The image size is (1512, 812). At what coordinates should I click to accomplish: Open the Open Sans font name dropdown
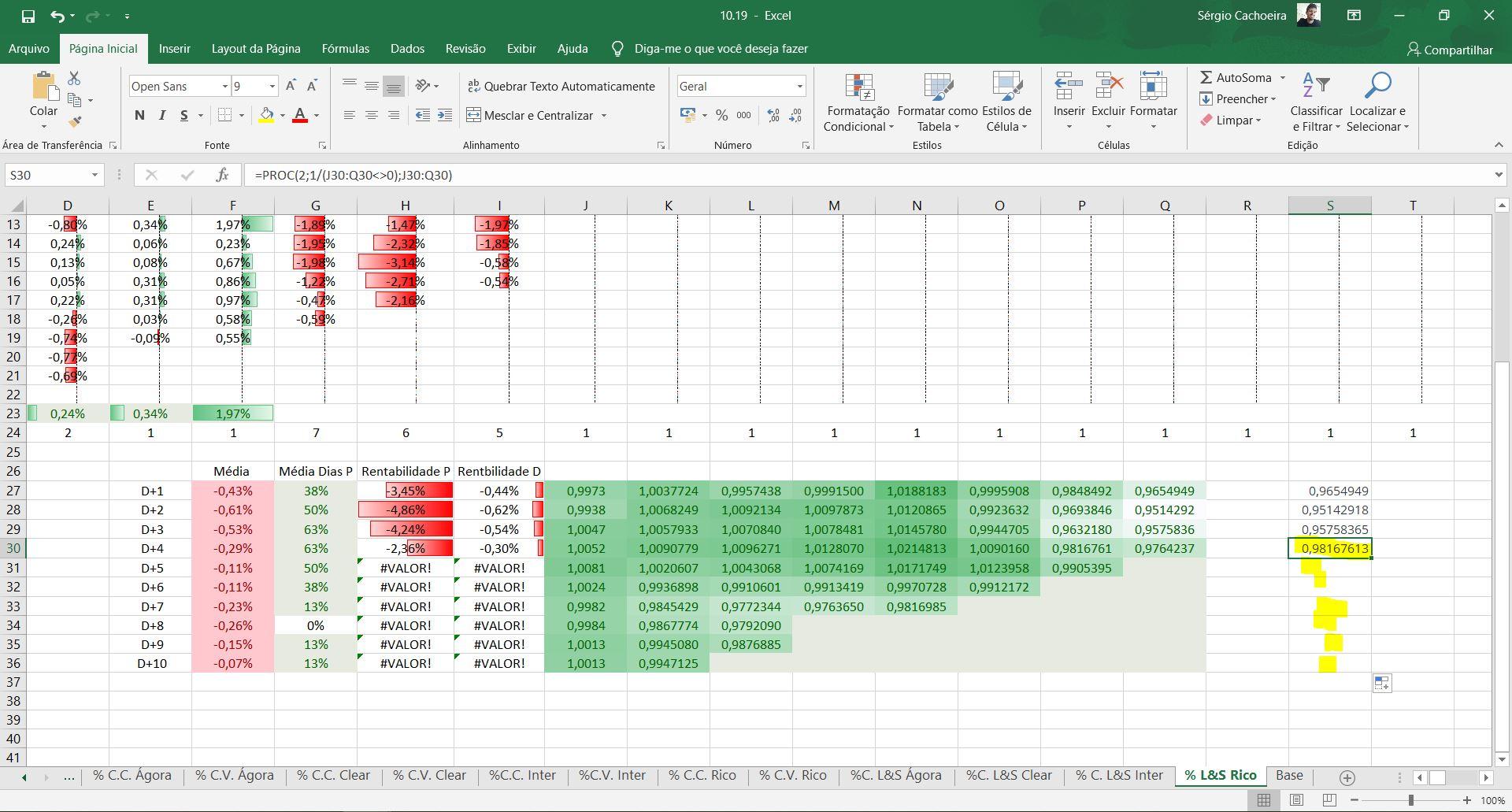224,86
